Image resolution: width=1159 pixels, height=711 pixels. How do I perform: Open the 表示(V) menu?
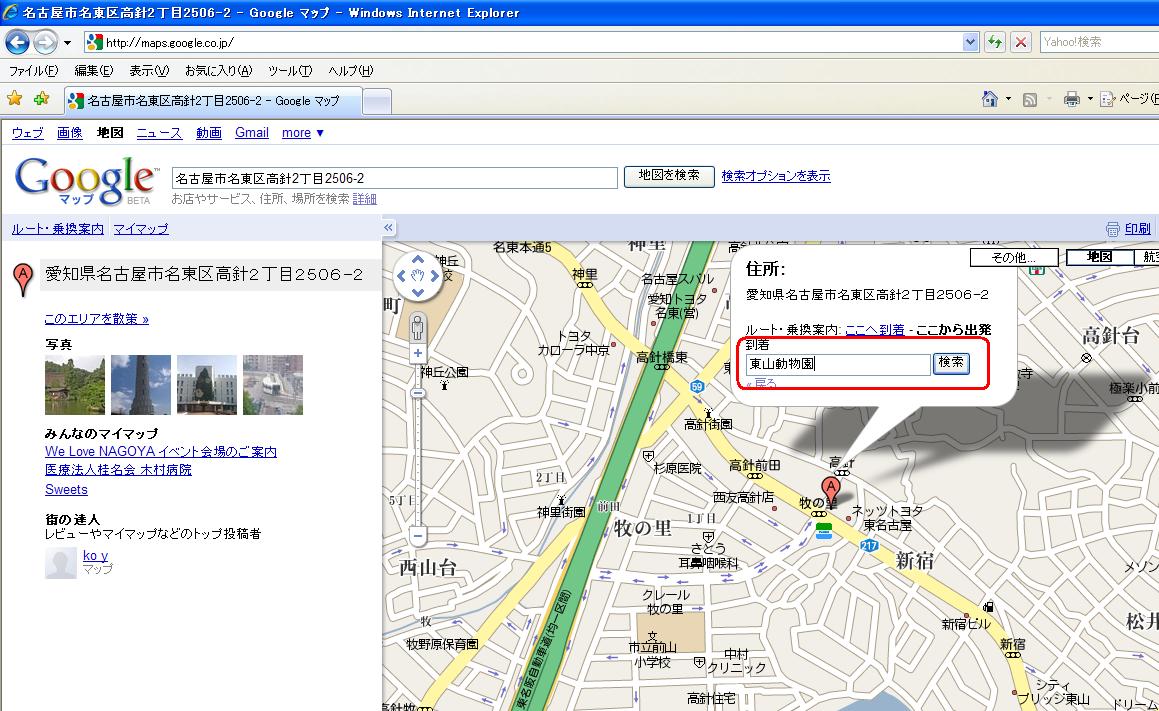149,71
